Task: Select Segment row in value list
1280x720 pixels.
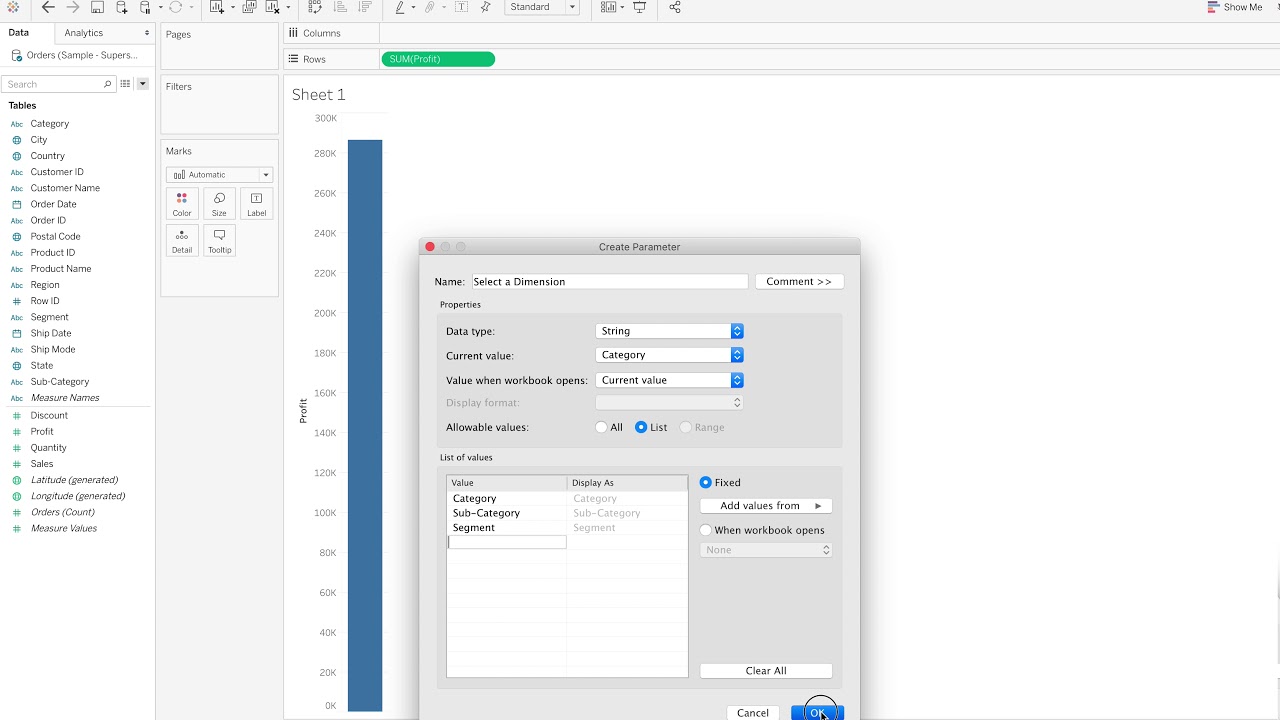Action: (567, 528)
